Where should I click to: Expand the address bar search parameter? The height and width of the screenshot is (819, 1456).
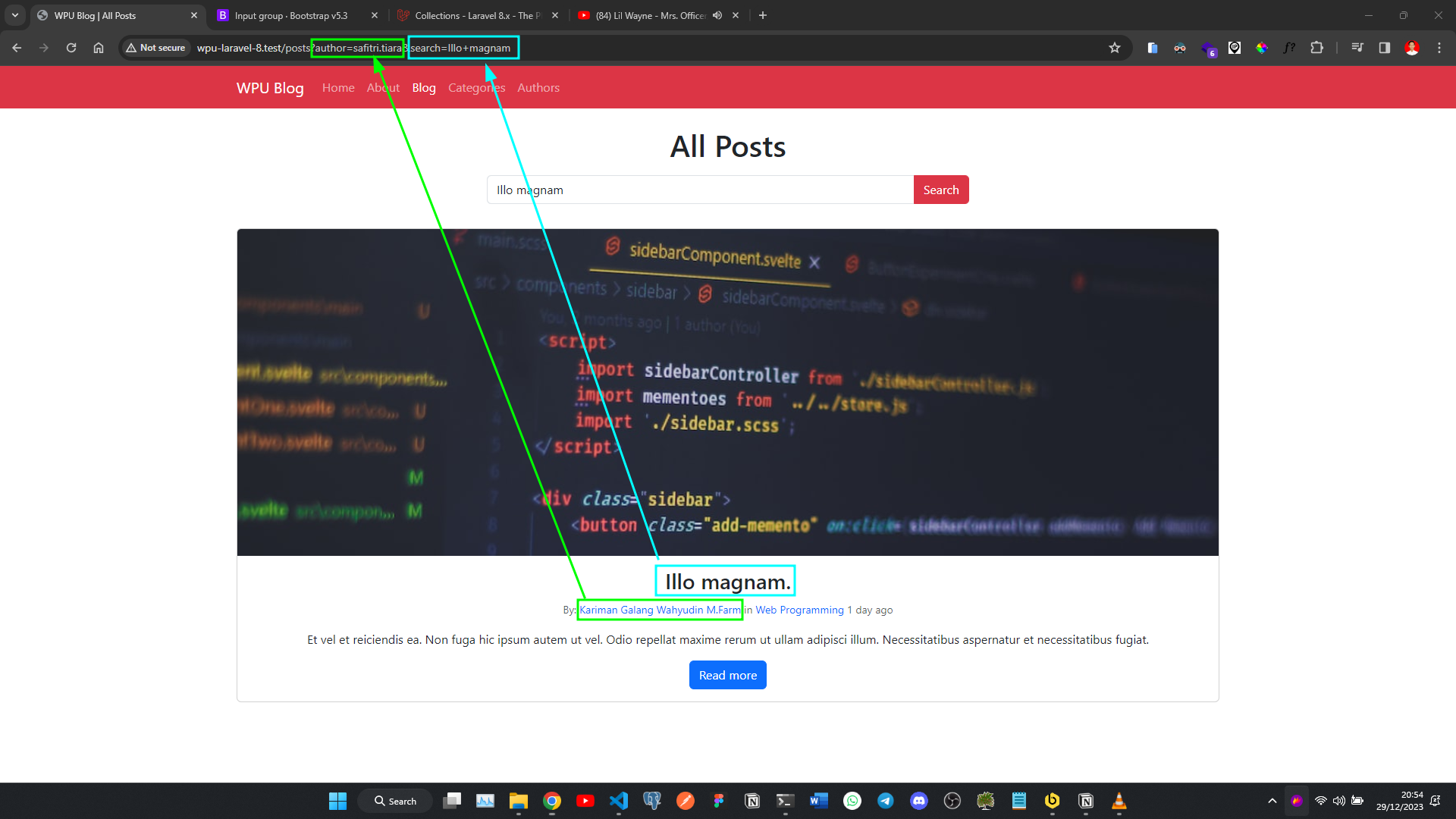tap(460, 48)
